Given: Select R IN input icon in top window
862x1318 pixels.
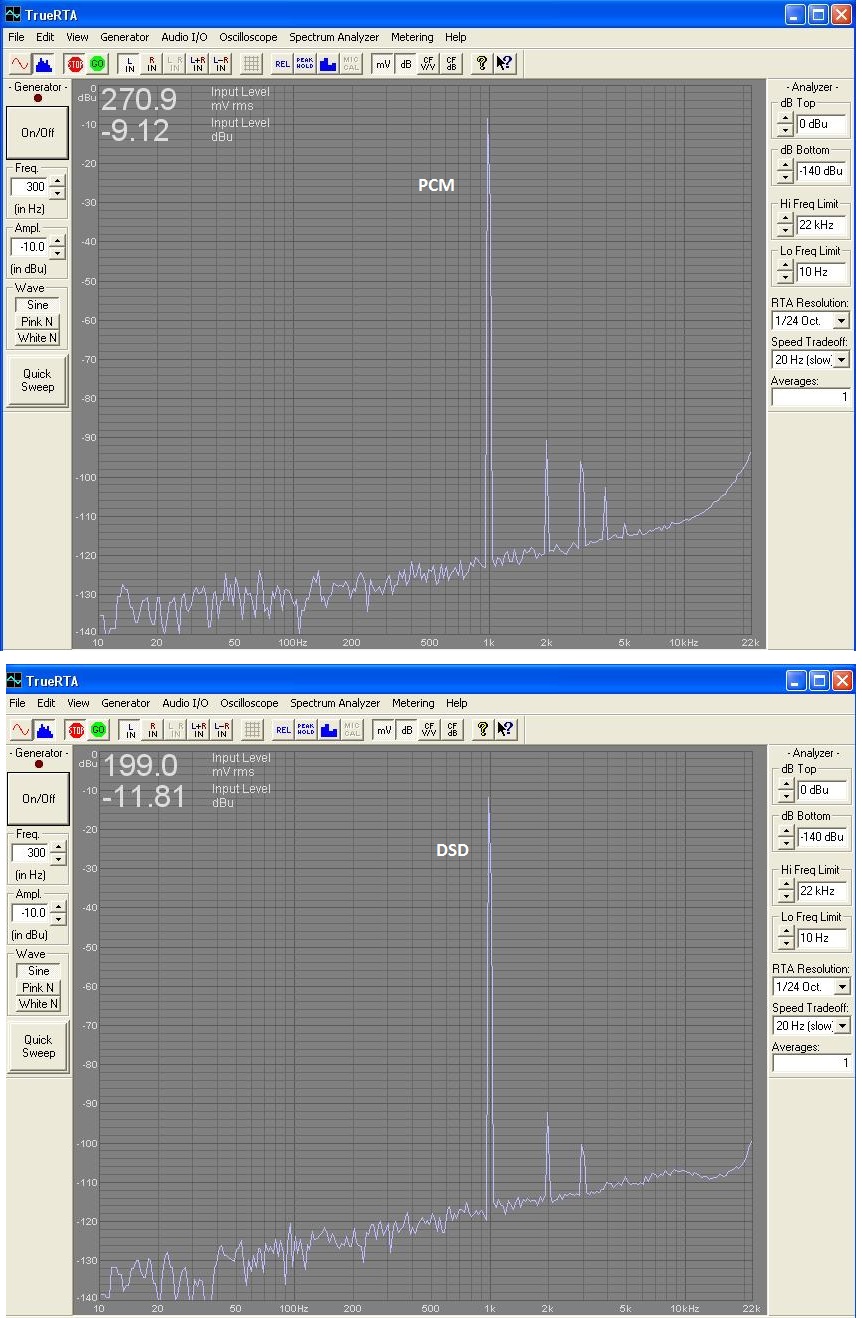Looking at the screenshot, I should point(152,63).
